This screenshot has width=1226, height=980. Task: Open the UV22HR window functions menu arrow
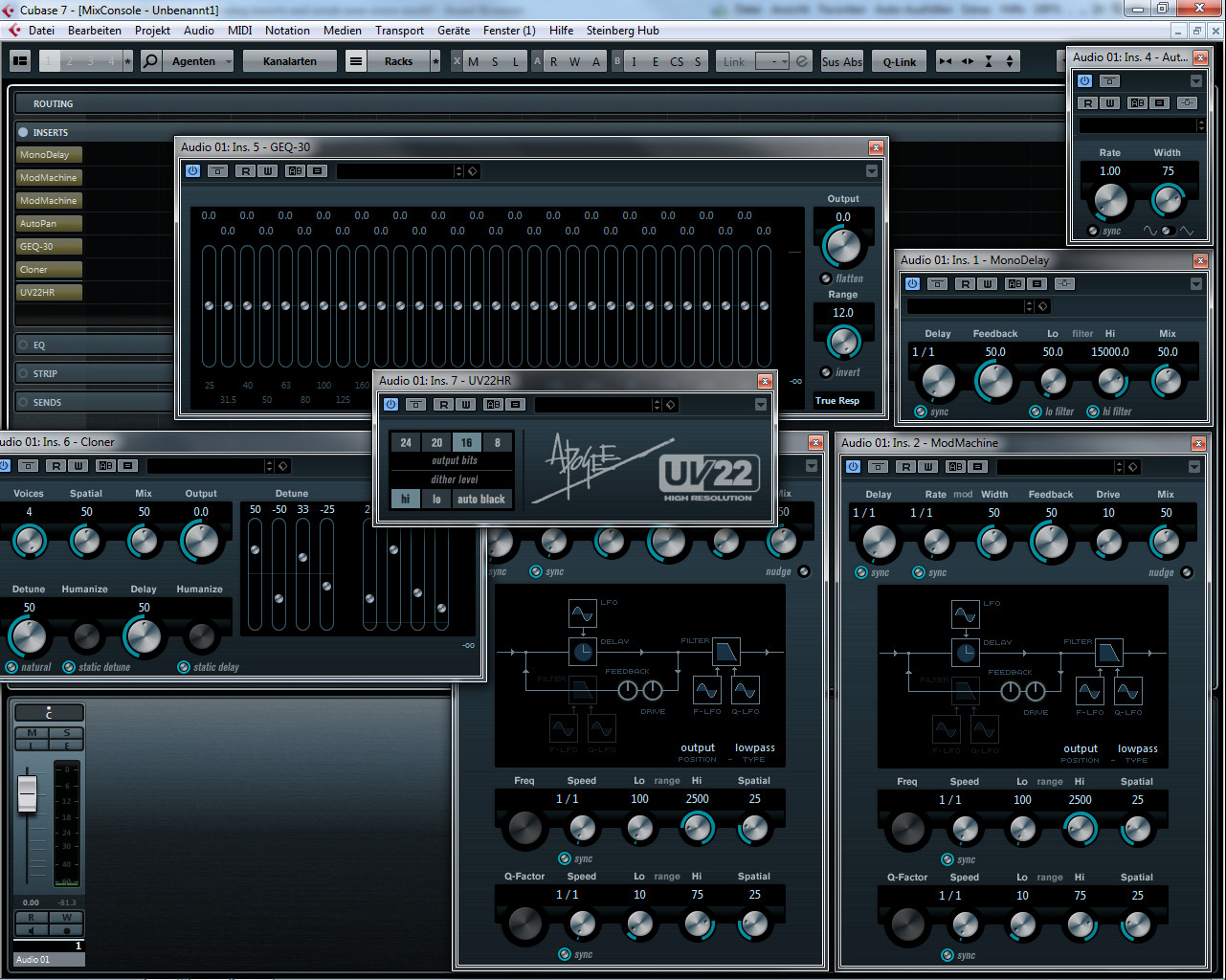(x=761, y=405)
